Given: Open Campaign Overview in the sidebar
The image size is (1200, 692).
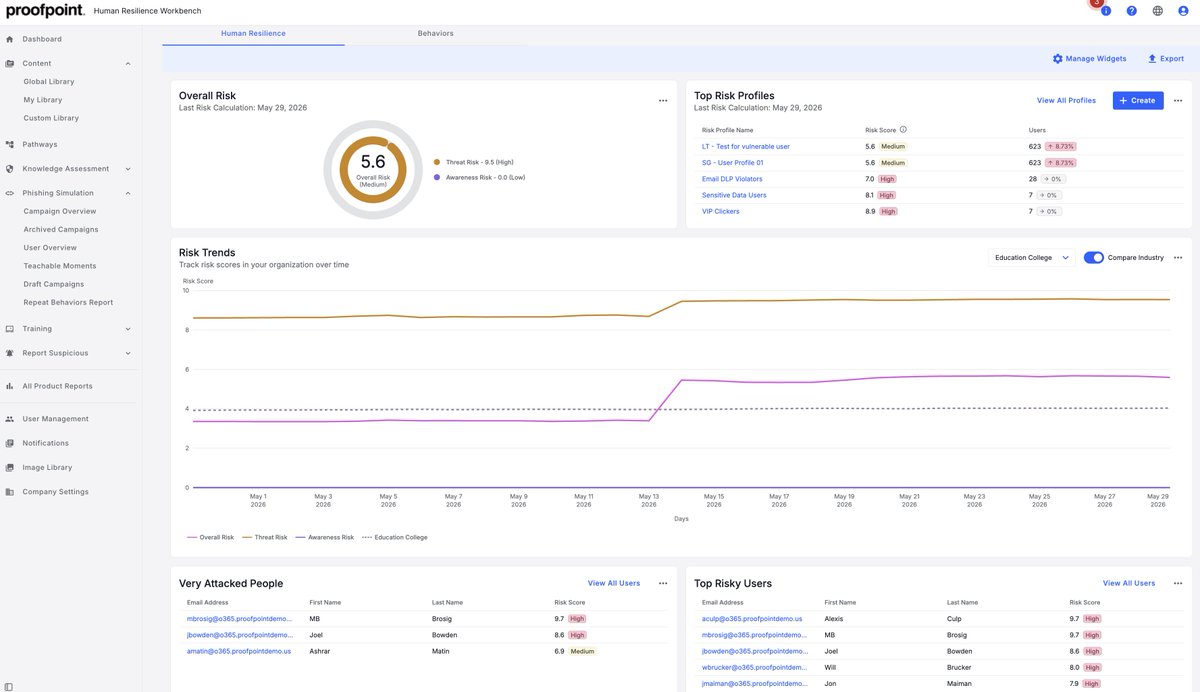Looking at the screenshot, I should tap(60, 211).
